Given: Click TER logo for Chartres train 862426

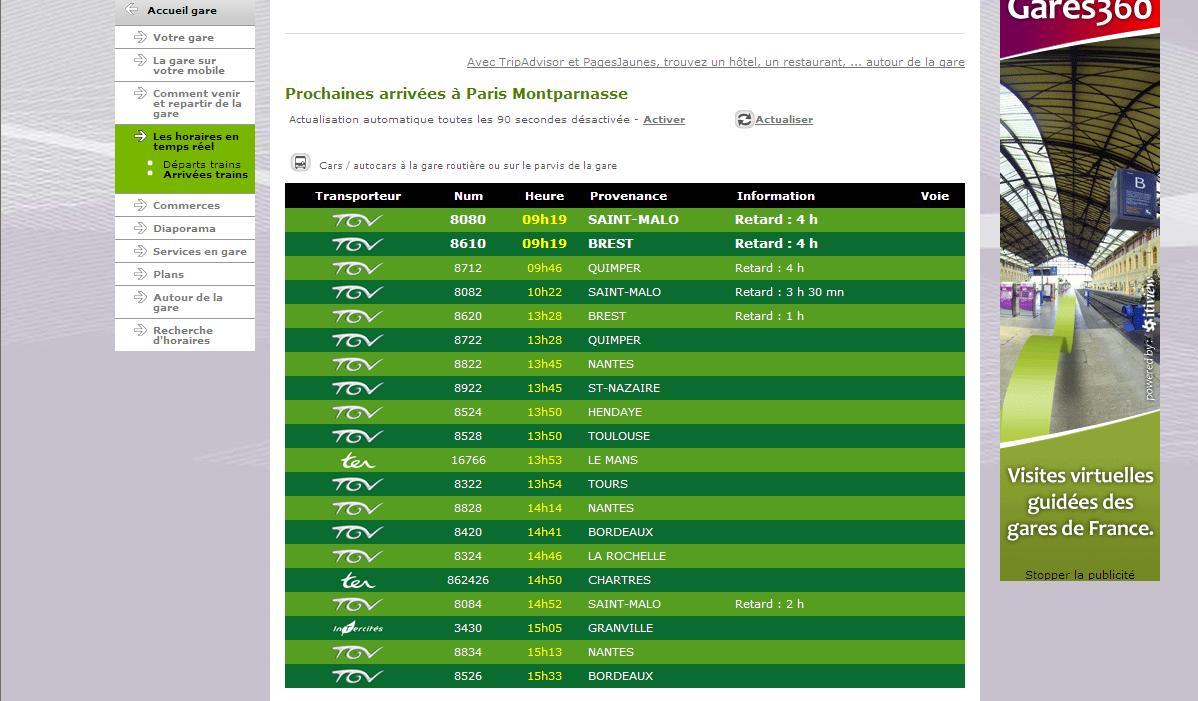Looking at the screenshot, I should point(357,580).
